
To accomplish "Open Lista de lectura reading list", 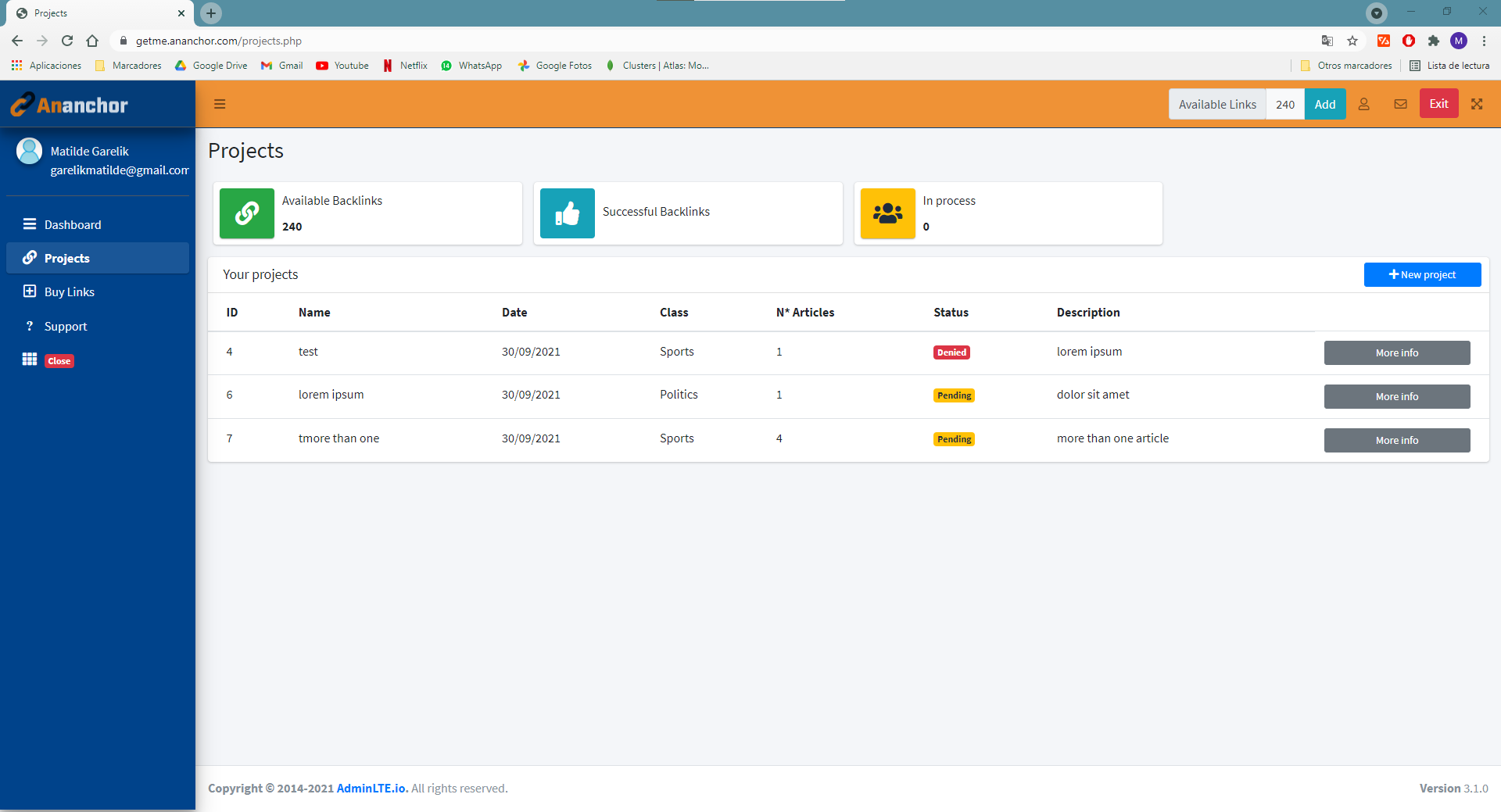I will point(1449,66).
